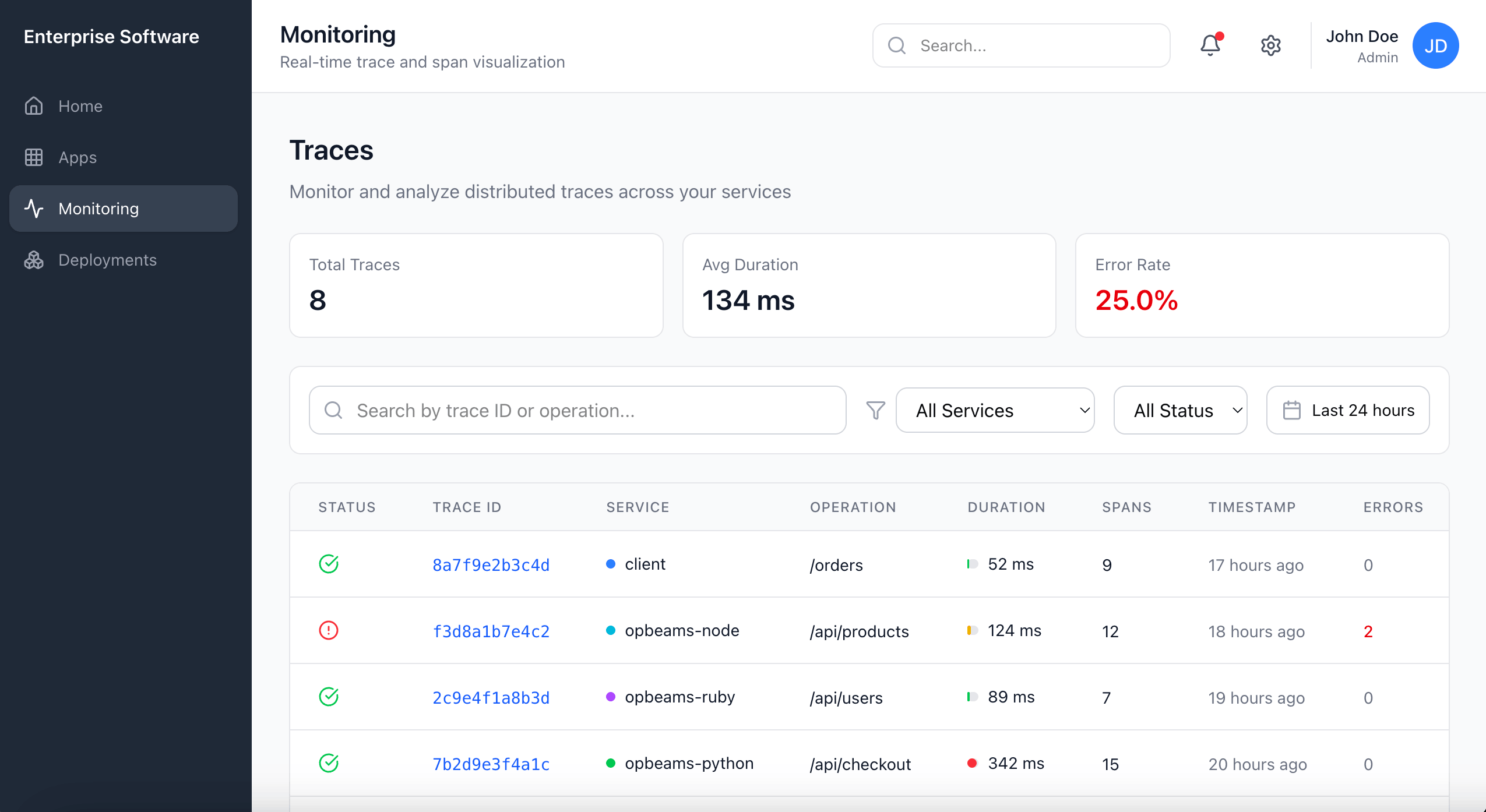Open the Deployments section
The image size is (1486, 812).
click(107, 260)
